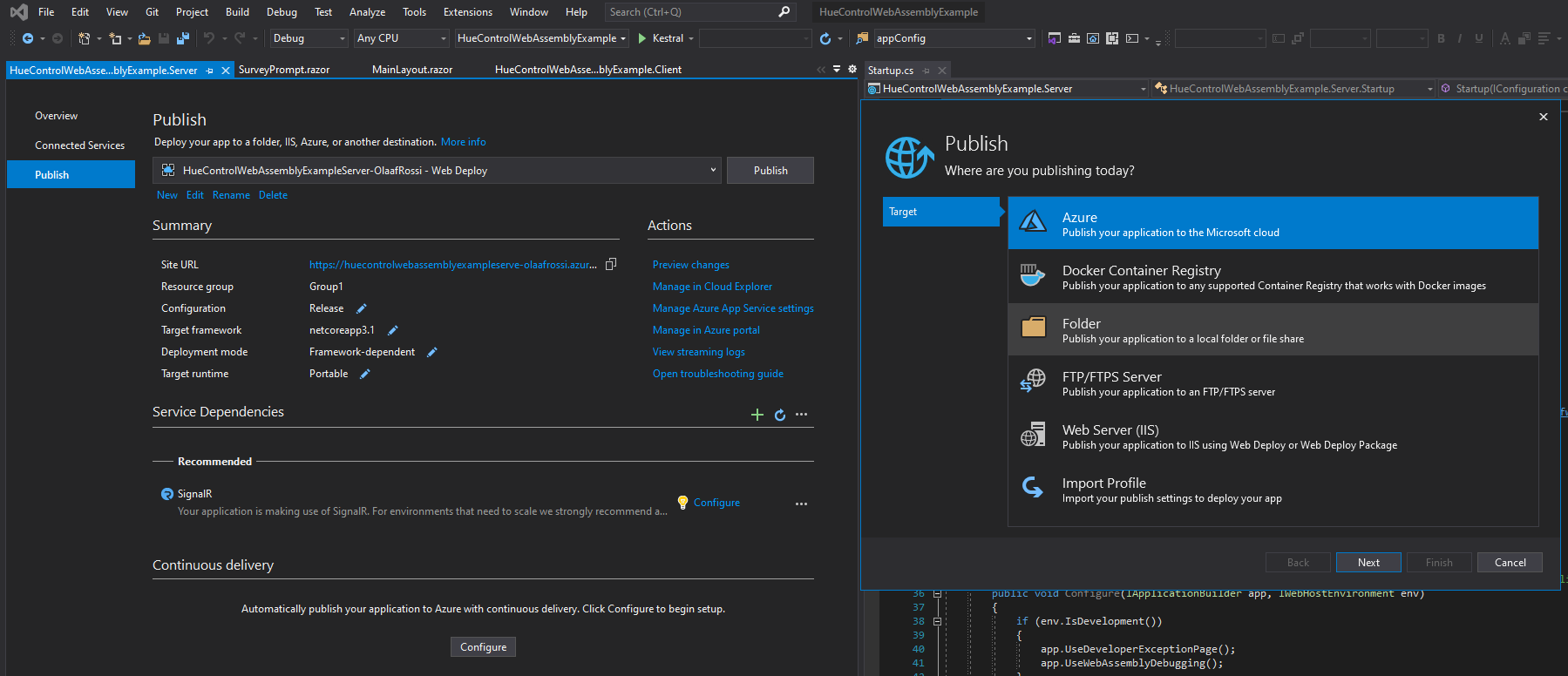Close the Publish target dialog with X
Image resolution: width=1568 pixels, height=676 pixels.
point(1544,117)
